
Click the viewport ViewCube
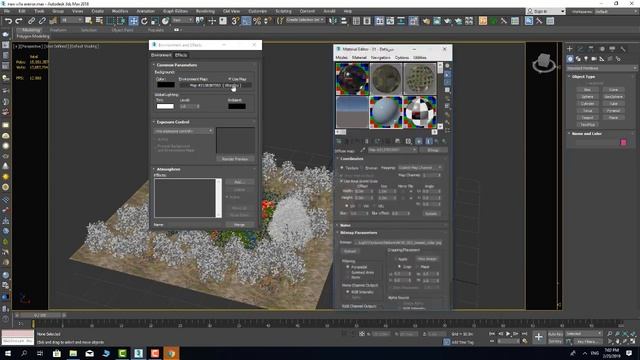(x=543, y=63)
